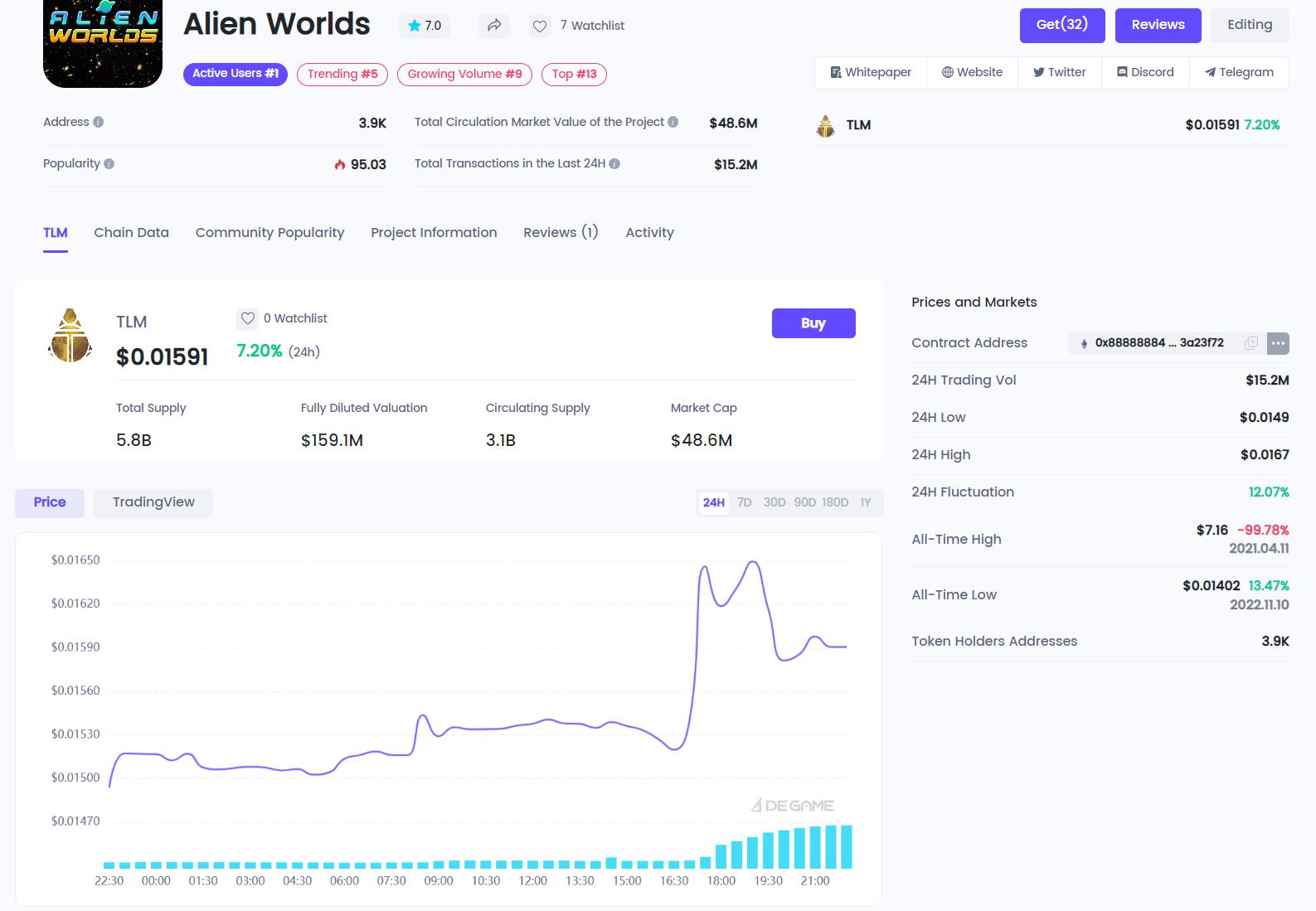
Task: Toggle the TLM token watchlist heart
Action: [x=247, y=318]
